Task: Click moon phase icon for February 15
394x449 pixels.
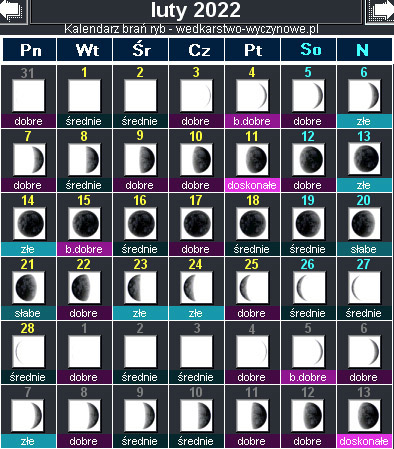Action: coord(84,223)
